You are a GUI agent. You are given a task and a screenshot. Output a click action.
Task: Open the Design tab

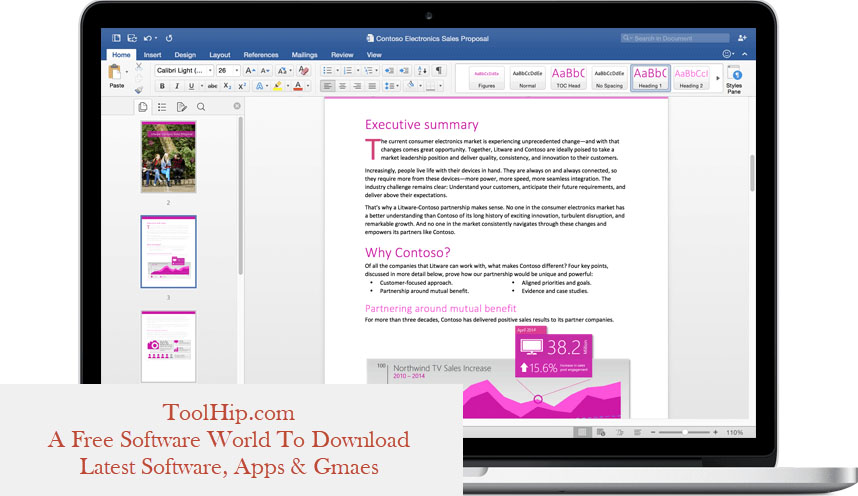click(185, 55)
